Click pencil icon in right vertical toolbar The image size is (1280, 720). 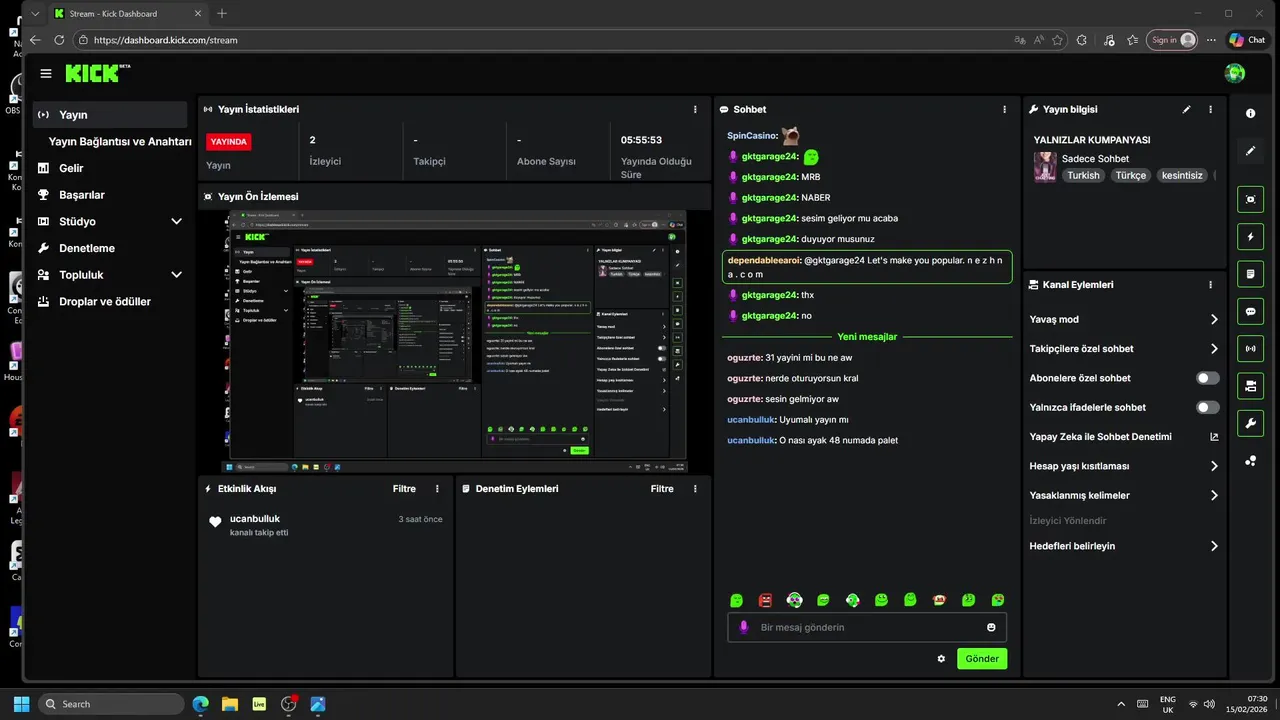pos(1250,151)
